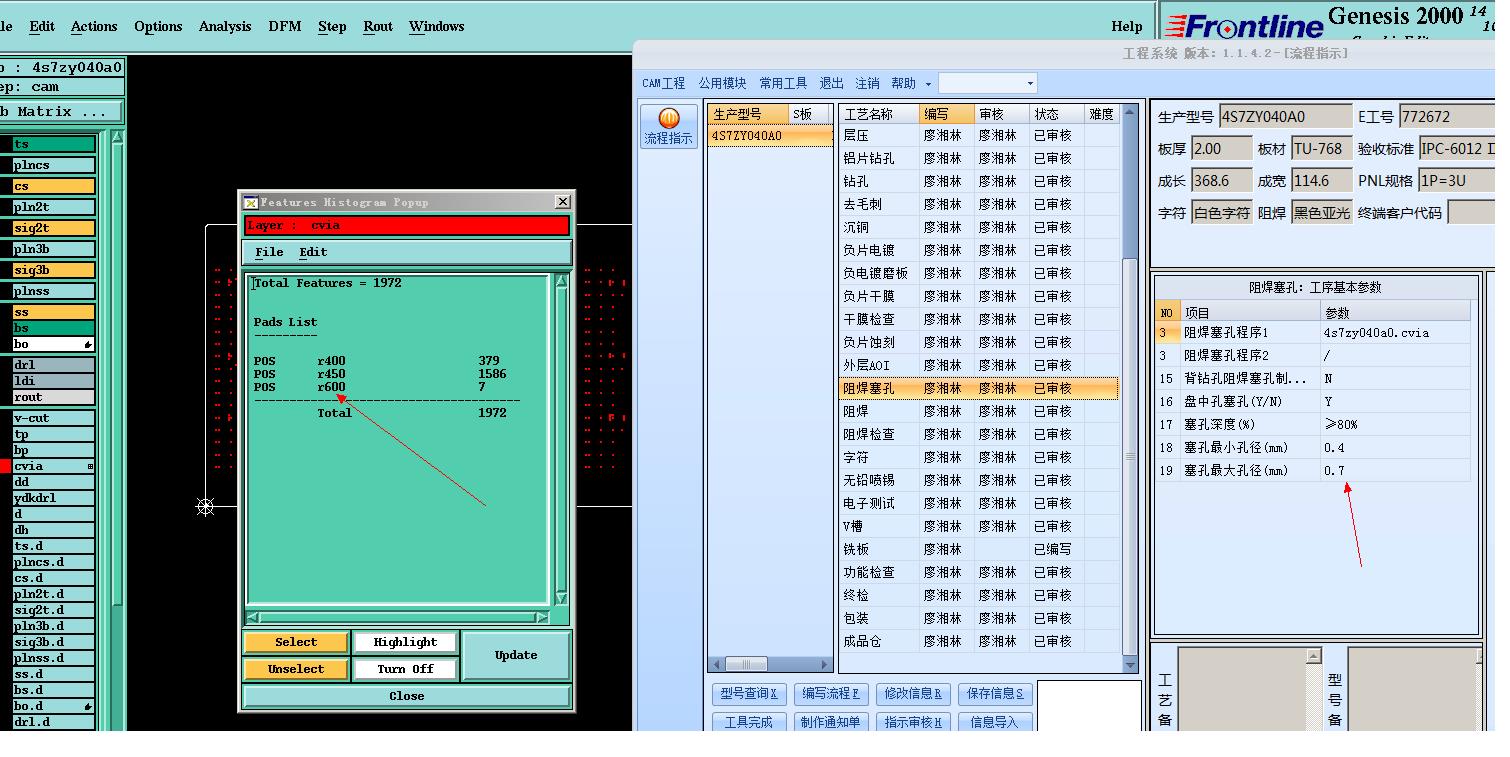Image resolution: width=1510 pixels, height=757 pixels.
Task: Click scroll-up arrow in 工艺备 notes box
Action: point(1314,656)
